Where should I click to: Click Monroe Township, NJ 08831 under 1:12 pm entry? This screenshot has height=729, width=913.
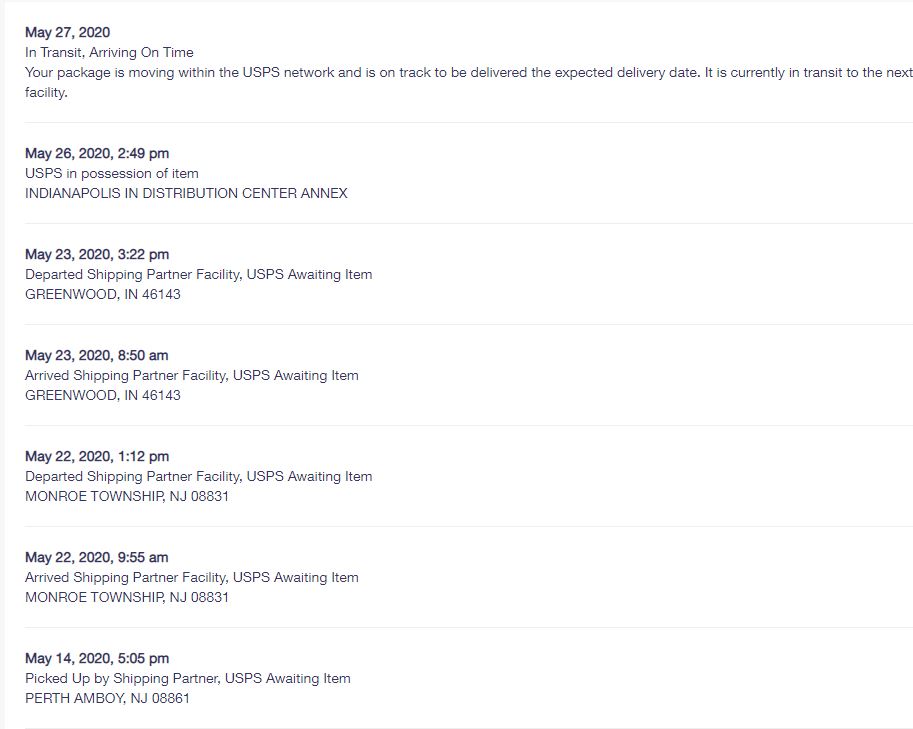pos(127,496)
